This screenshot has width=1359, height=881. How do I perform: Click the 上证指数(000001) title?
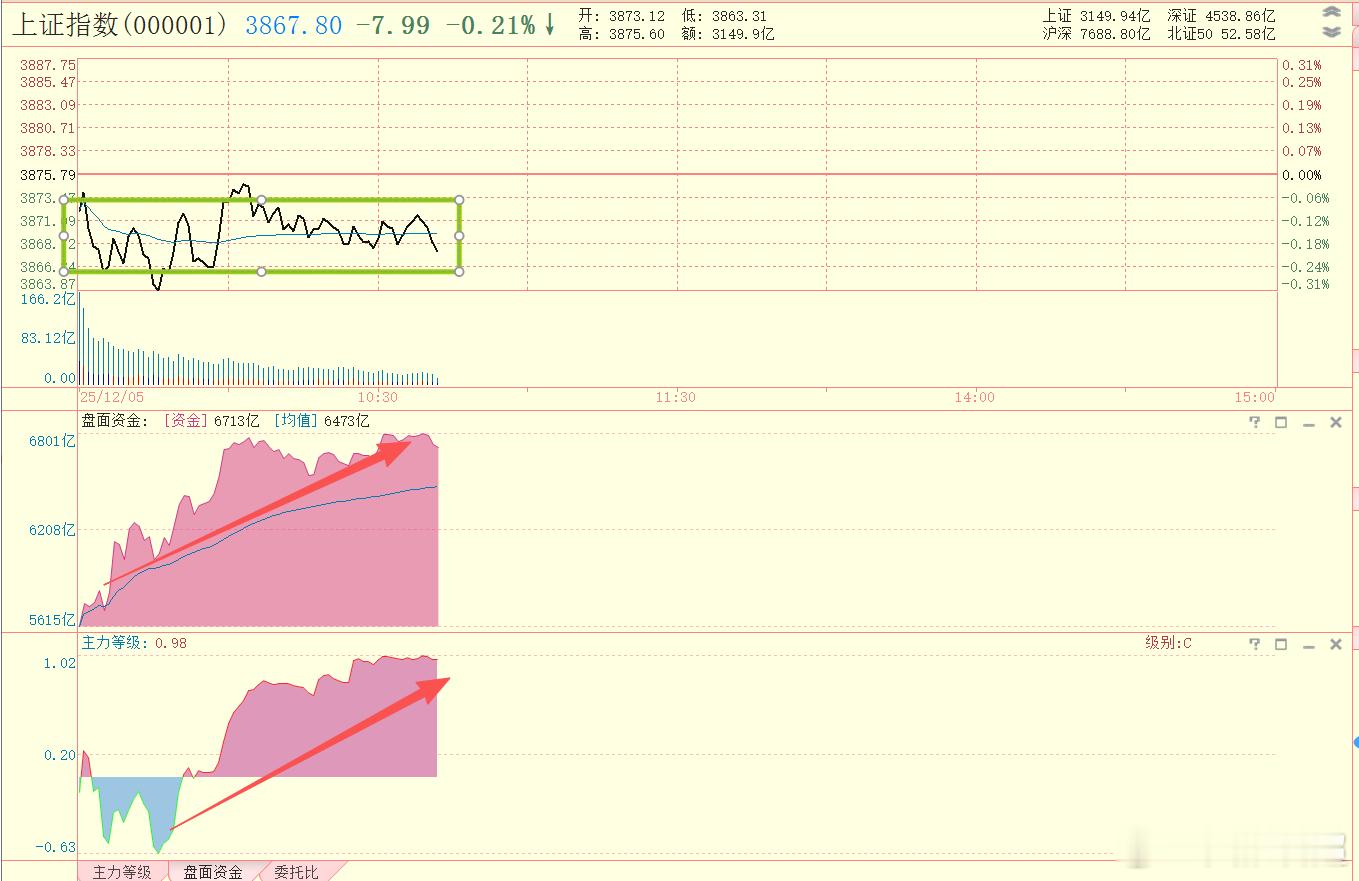tap(120, 25)
